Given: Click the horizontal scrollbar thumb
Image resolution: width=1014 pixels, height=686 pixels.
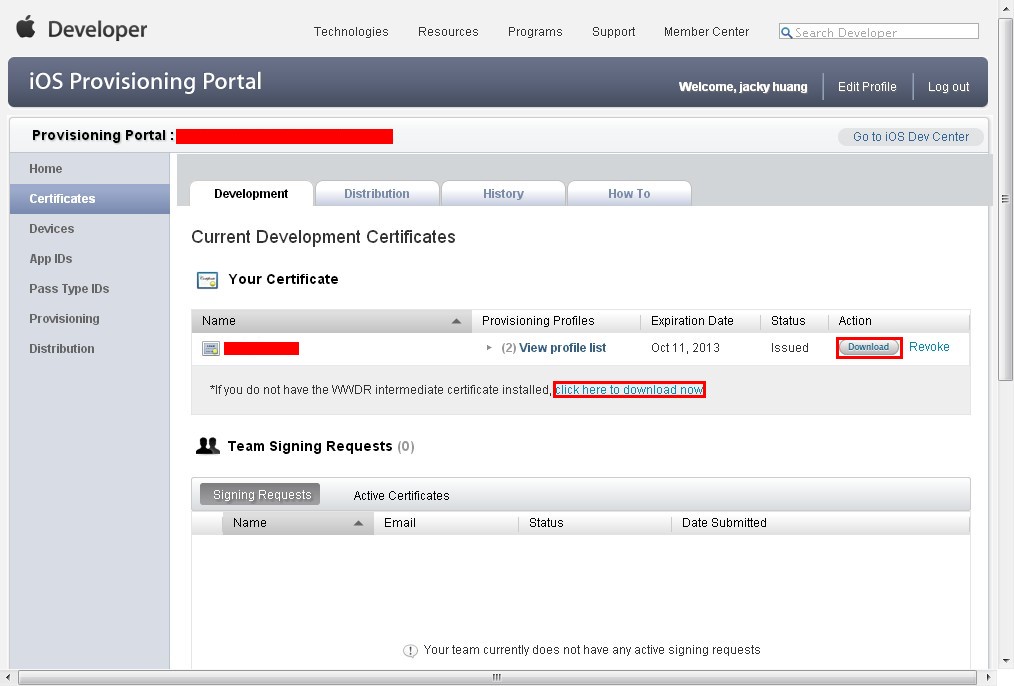Looking at the screenshot, I should pyautogui.click(x=496, y=678).
